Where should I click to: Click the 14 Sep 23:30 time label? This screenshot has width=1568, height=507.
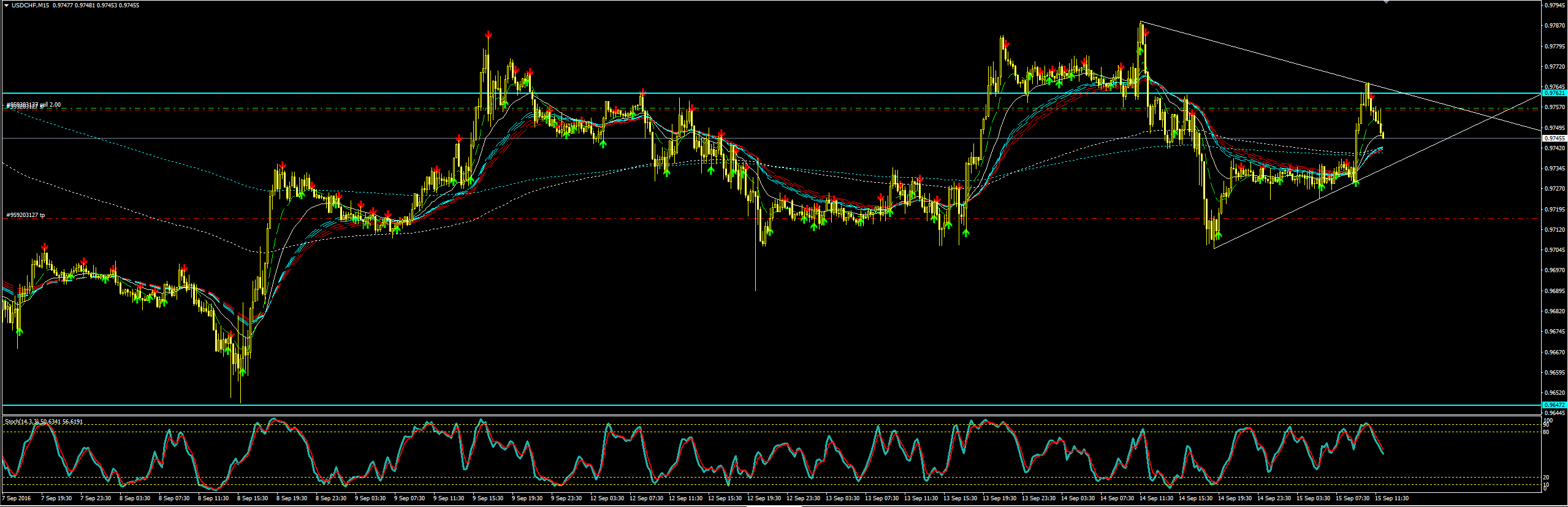pos(1274,498)
